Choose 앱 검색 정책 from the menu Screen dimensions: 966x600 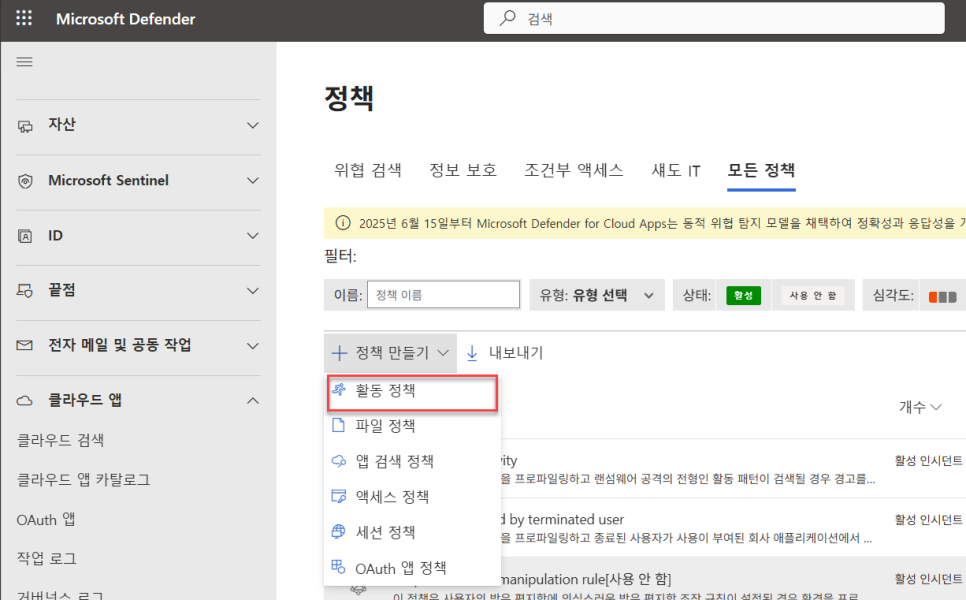(x=412, y=461)
